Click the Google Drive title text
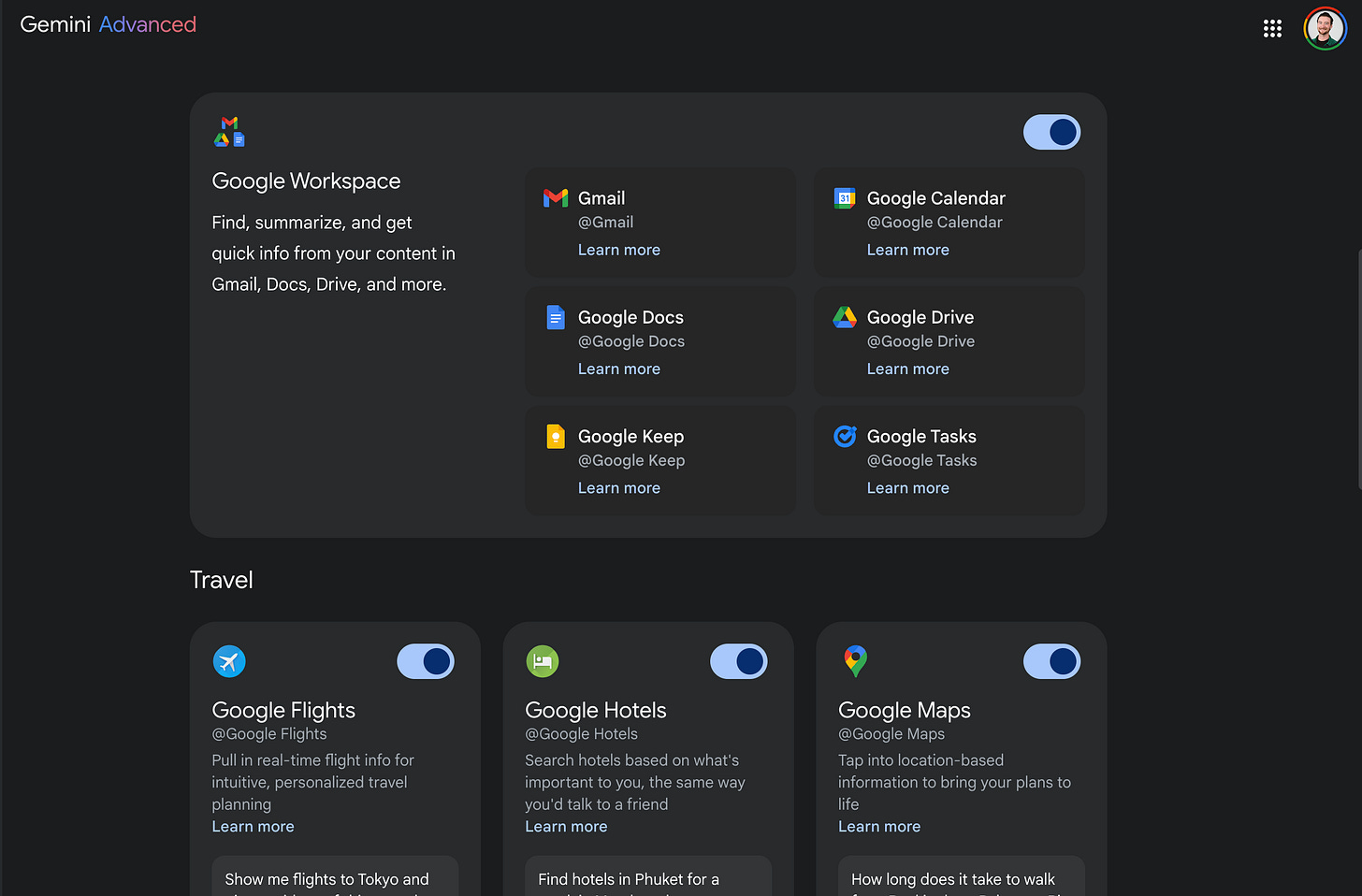 pyautogui.click(x=920, y=317)
